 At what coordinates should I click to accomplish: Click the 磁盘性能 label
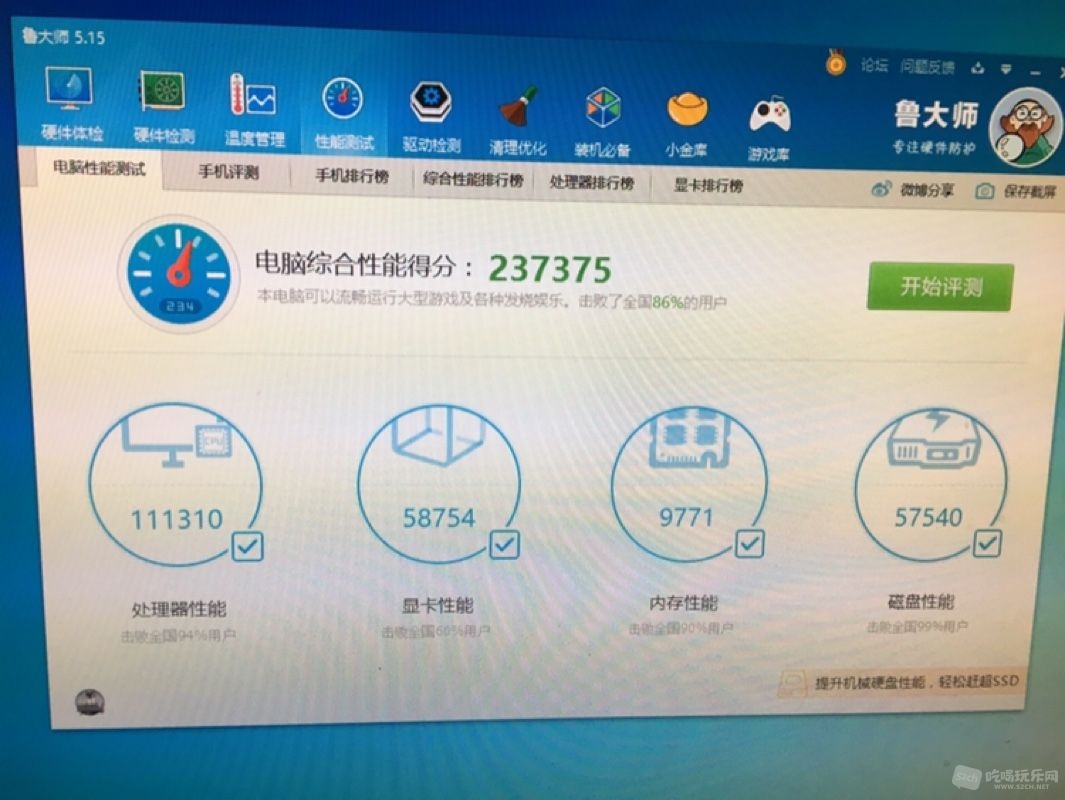pos(921,601)
